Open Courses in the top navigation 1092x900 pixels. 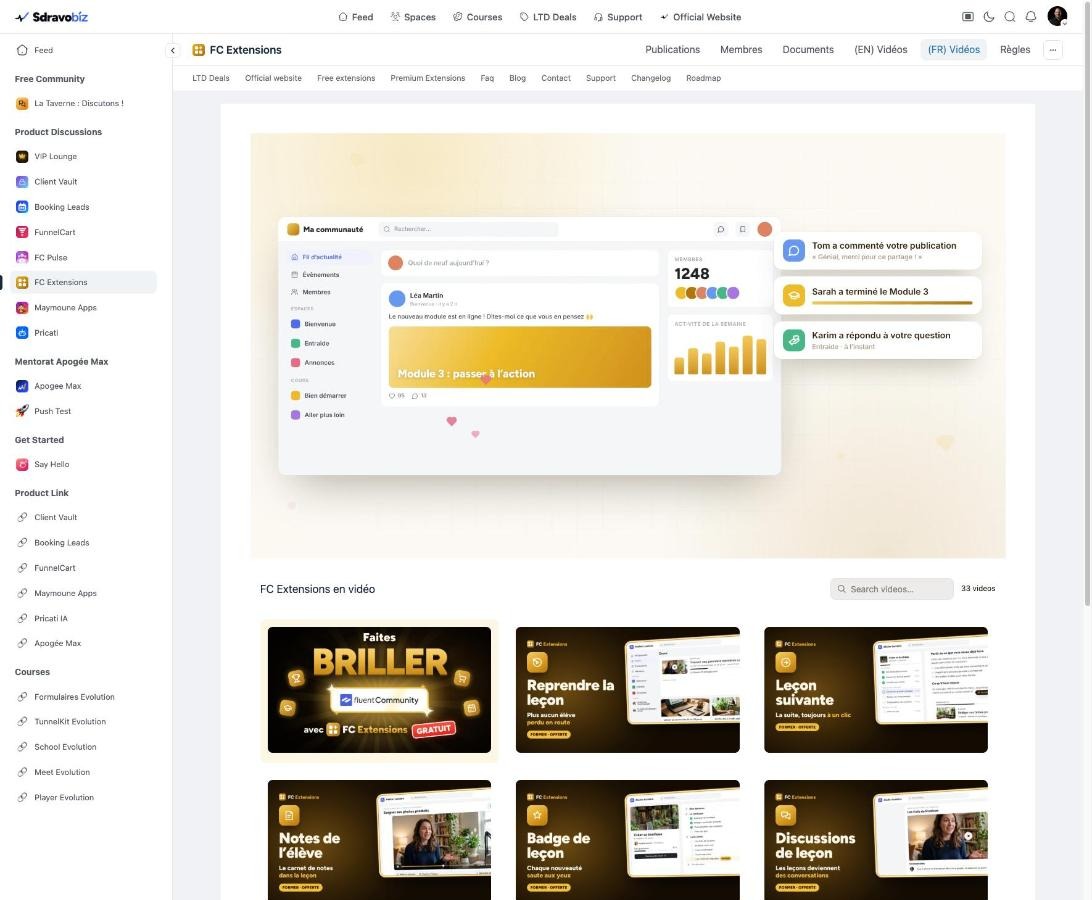click(478, 17)
